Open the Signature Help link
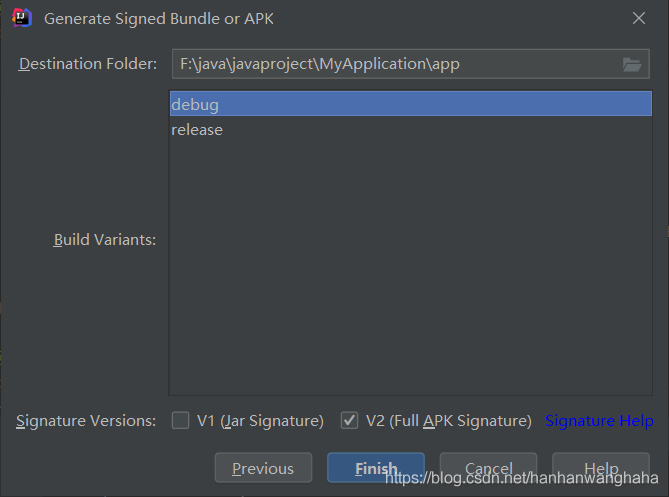Image resolution: width=669 pixels, height=497 pixels. pyautogui.click(x=599, y=421)
